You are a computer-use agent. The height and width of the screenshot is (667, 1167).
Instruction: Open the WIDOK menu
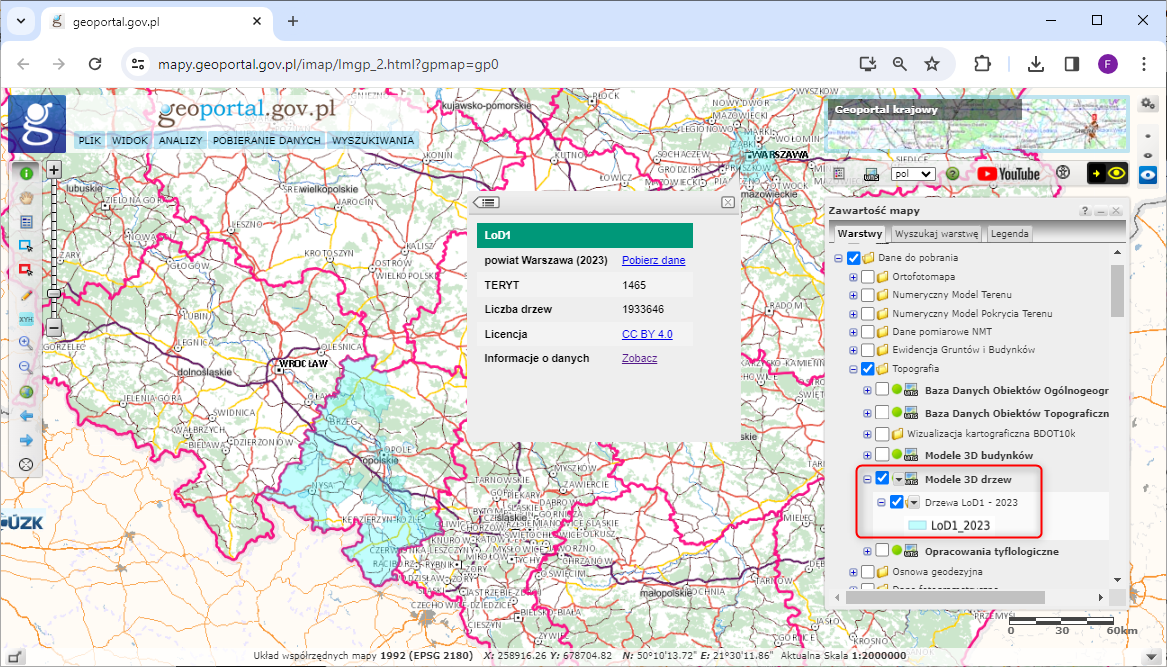point(130,140)
